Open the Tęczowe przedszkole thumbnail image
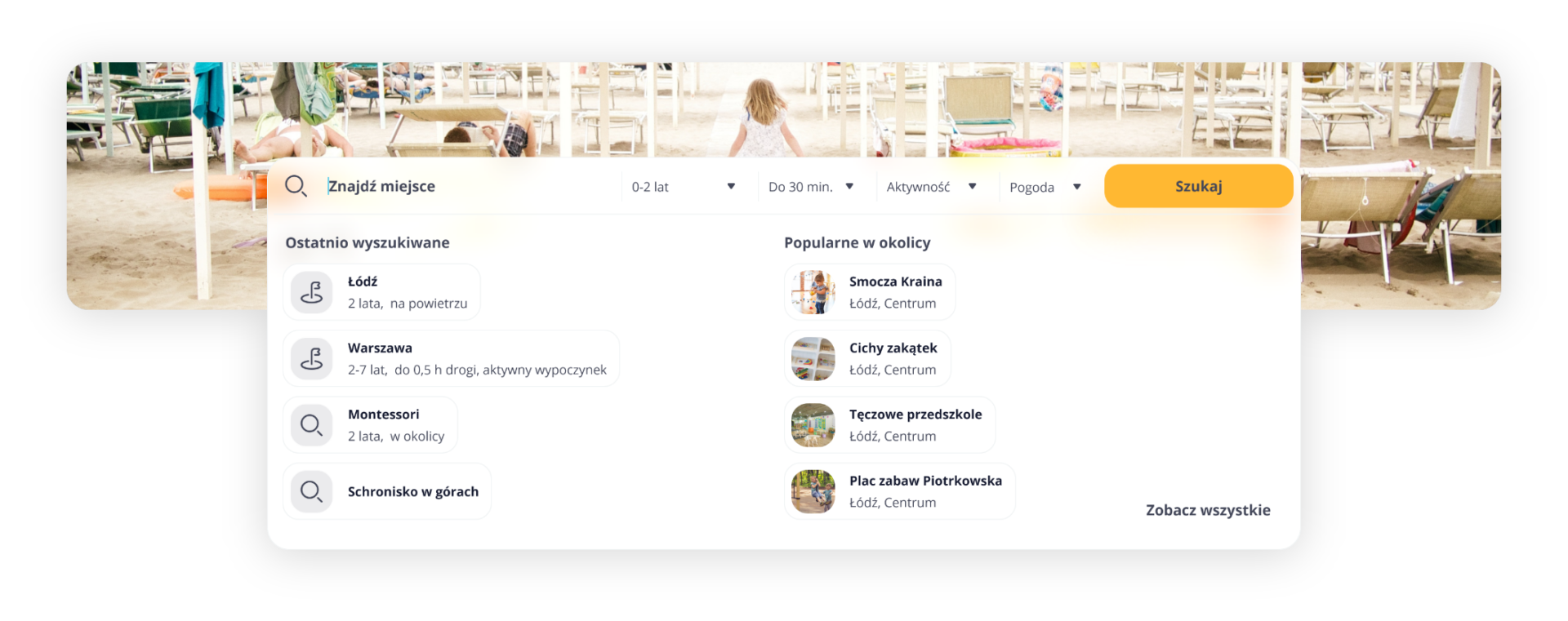1568x621 pixels. 813,425
